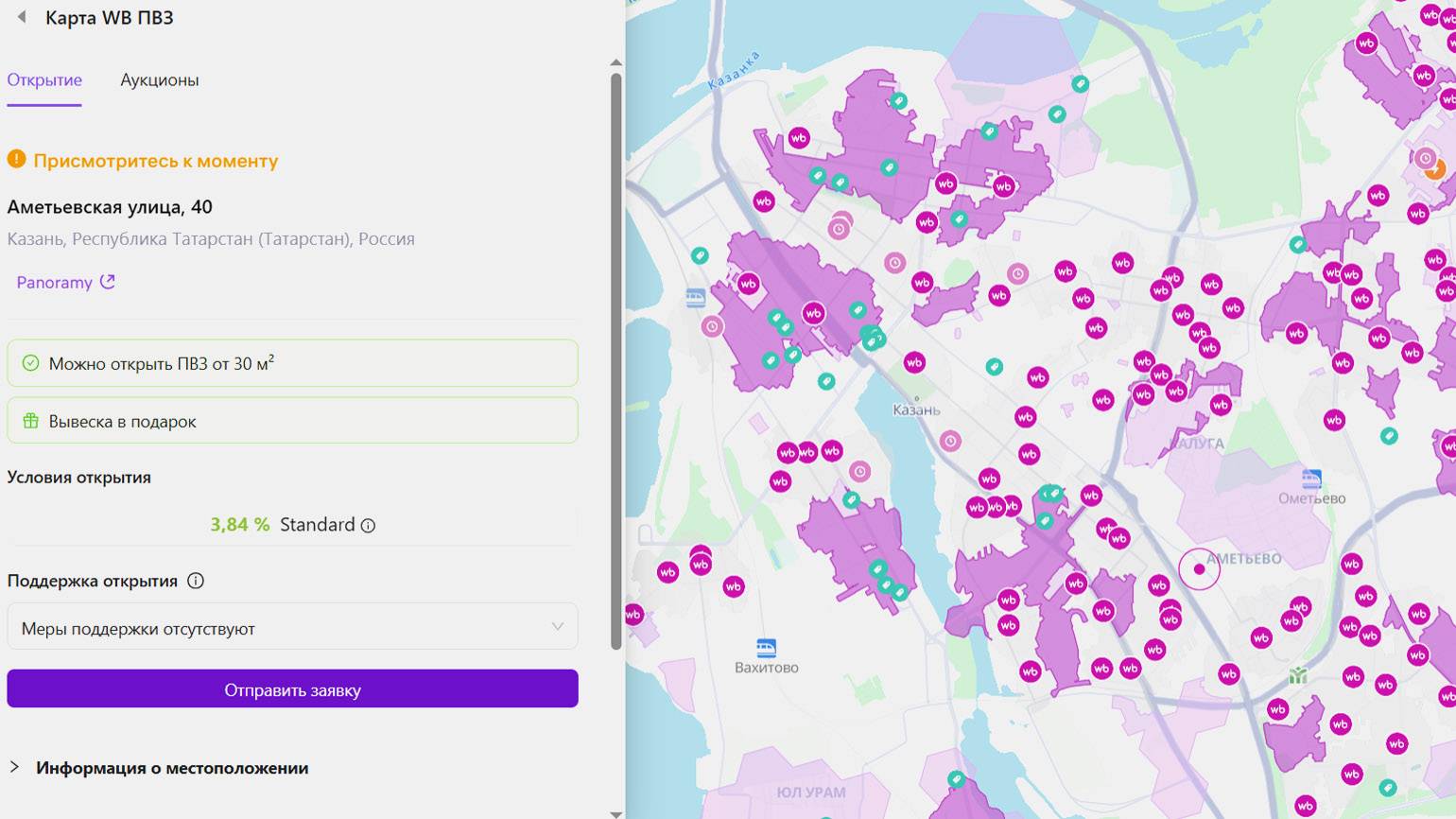Click the wb marker nearest the Казанка river label
The height and width of the screenshot is (819, 1456).
tap(799, 138)
